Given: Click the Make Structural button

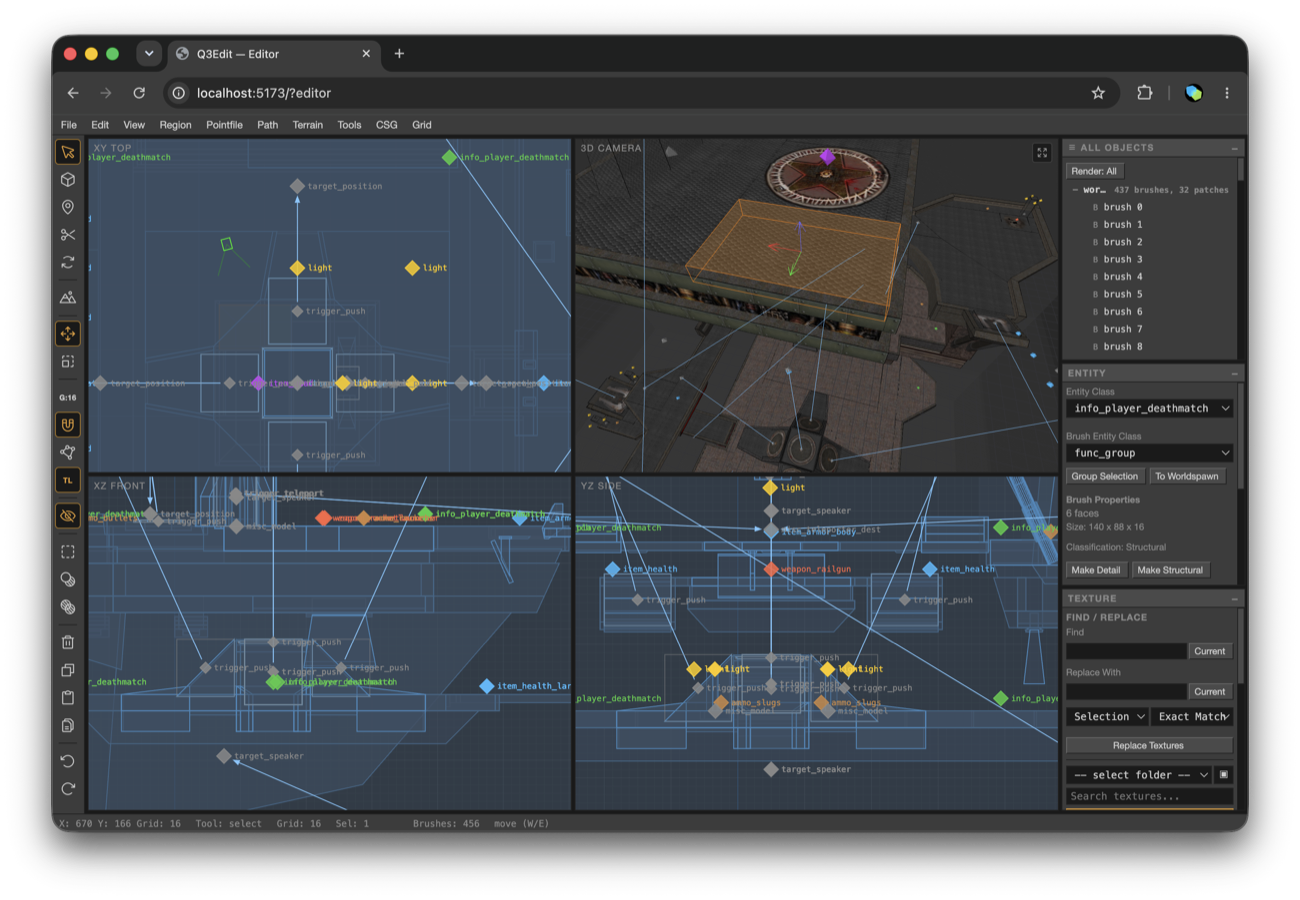Looking at the screenshot, I should click(1170, 570).
